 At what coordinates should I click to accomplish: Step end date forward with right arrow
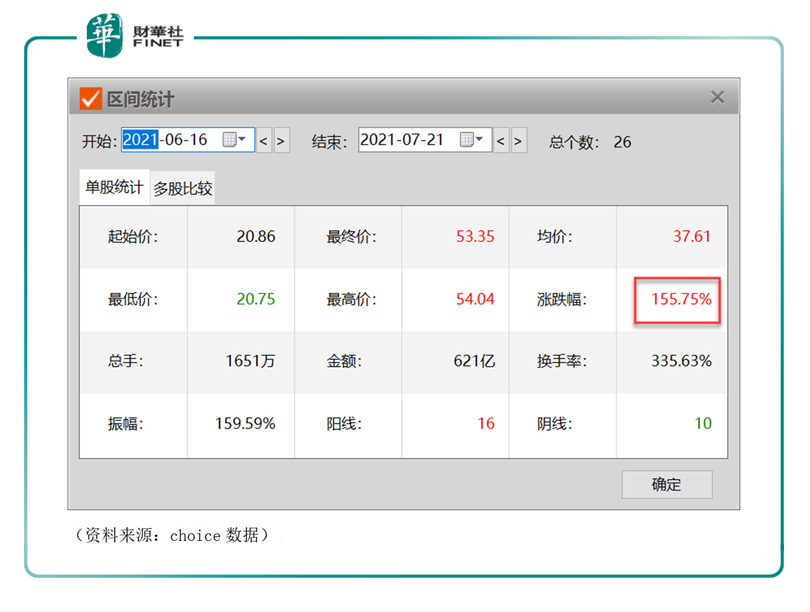(518, 141)
